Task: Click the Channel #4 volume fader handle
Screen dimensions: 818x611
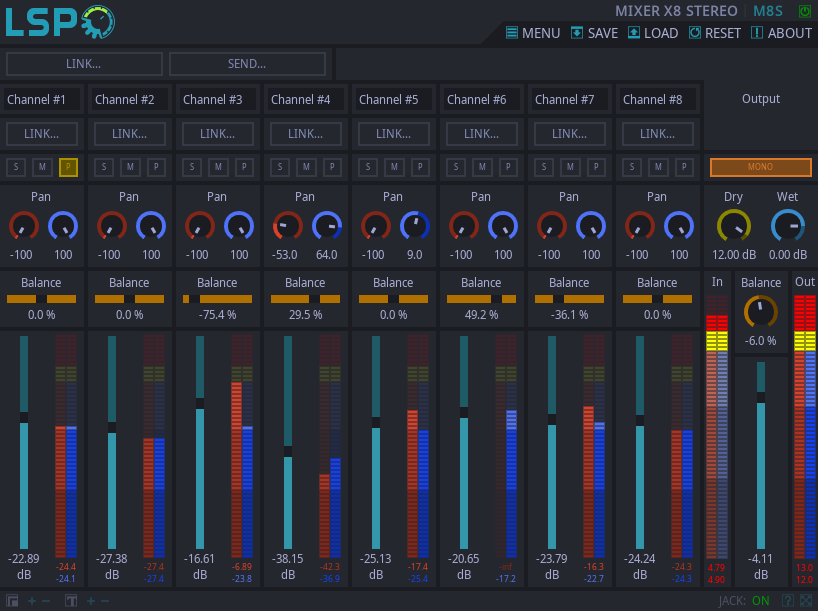Action: click(288, 451)
